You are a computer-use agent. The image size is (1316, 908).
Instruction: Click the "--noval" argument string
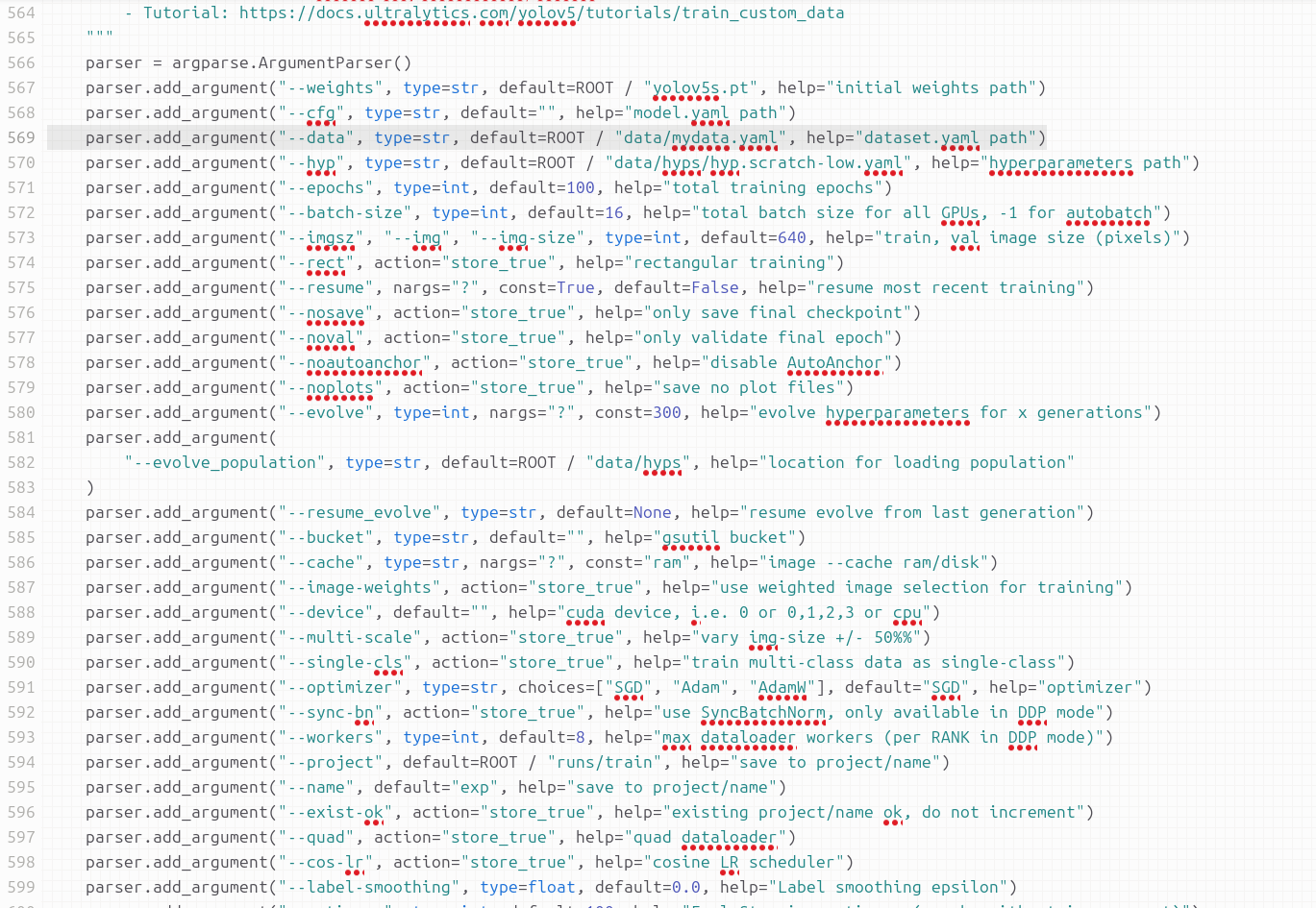tap(321, 337)
